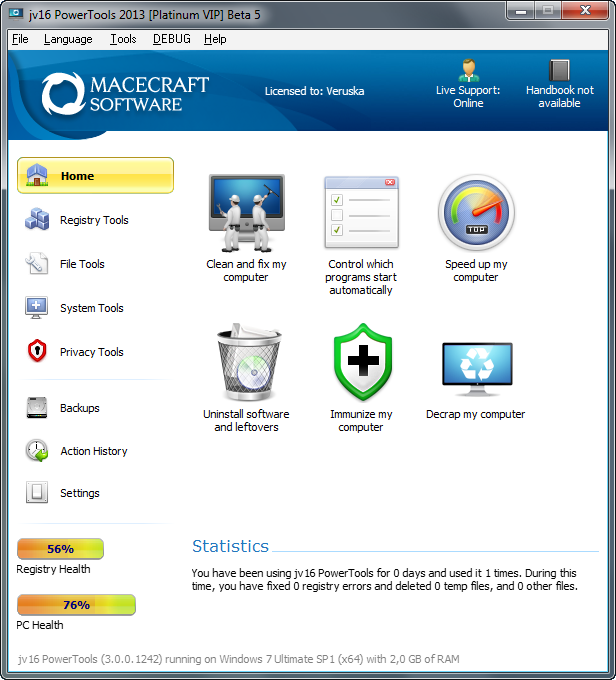Open the File menu
The height and width of the screenshot is (680, 616).
[x=20, y=39]
